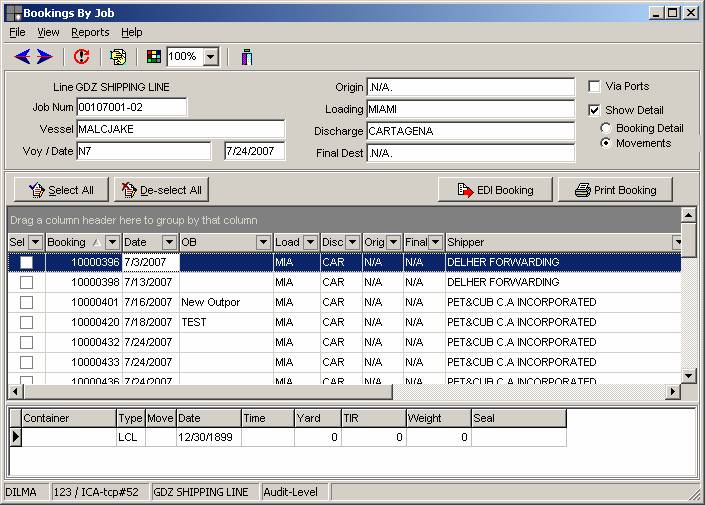The height and width of the screenshot is (505, 705).
Task: Click the purple exit door icon
Action: (246, 57)
